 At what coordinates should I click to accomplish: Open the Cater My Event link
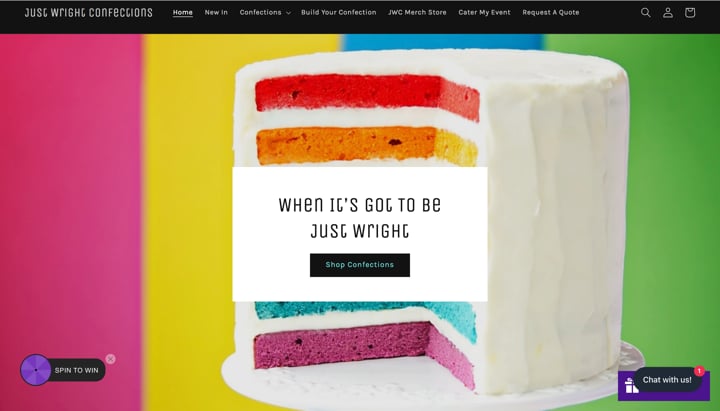pos(484,12)
